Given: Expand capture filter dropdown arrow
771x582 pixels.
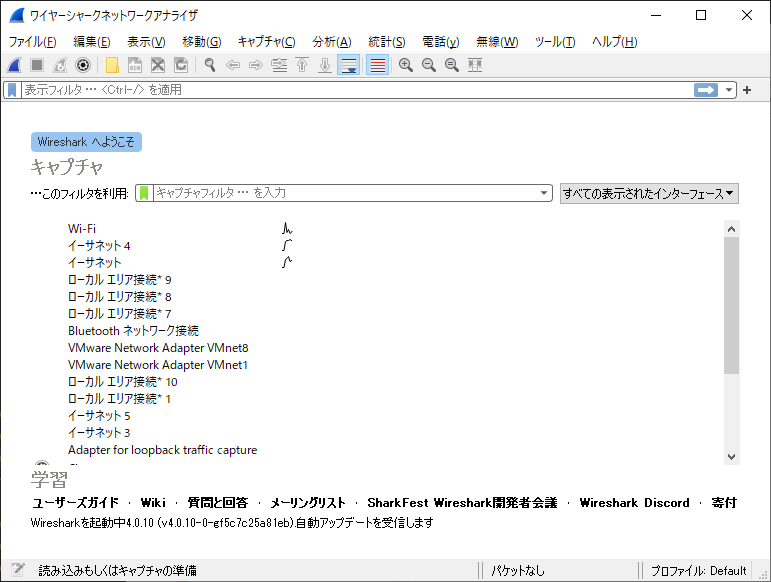Looking at the screenshot, I should coord(544,193).
